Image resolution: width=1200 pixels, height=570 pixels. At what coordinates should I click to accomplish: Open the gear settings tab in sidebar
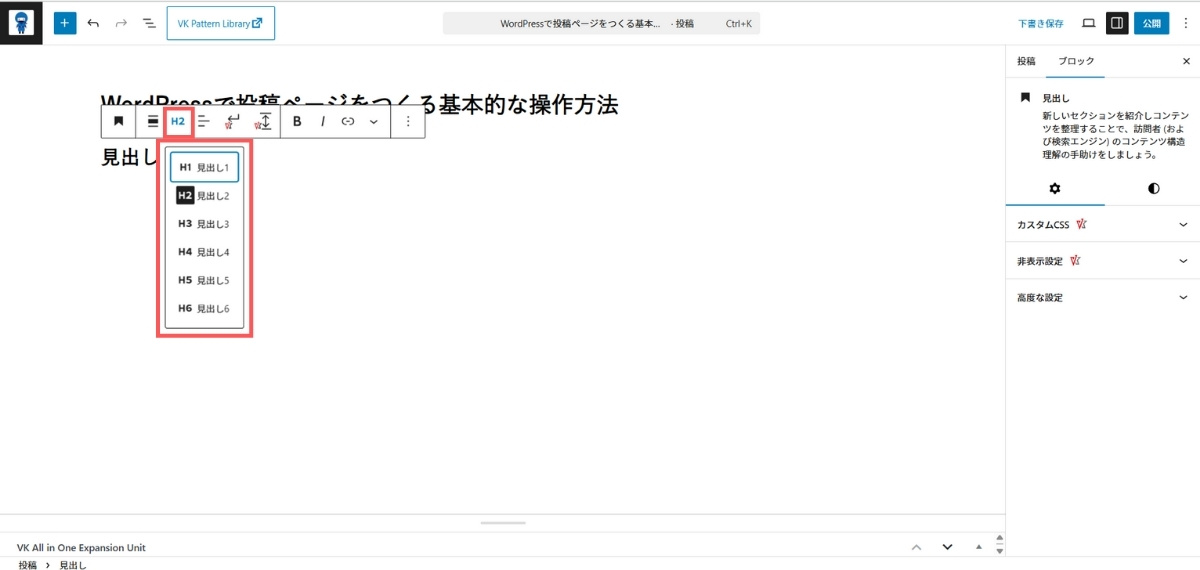tap(1054, 188)
